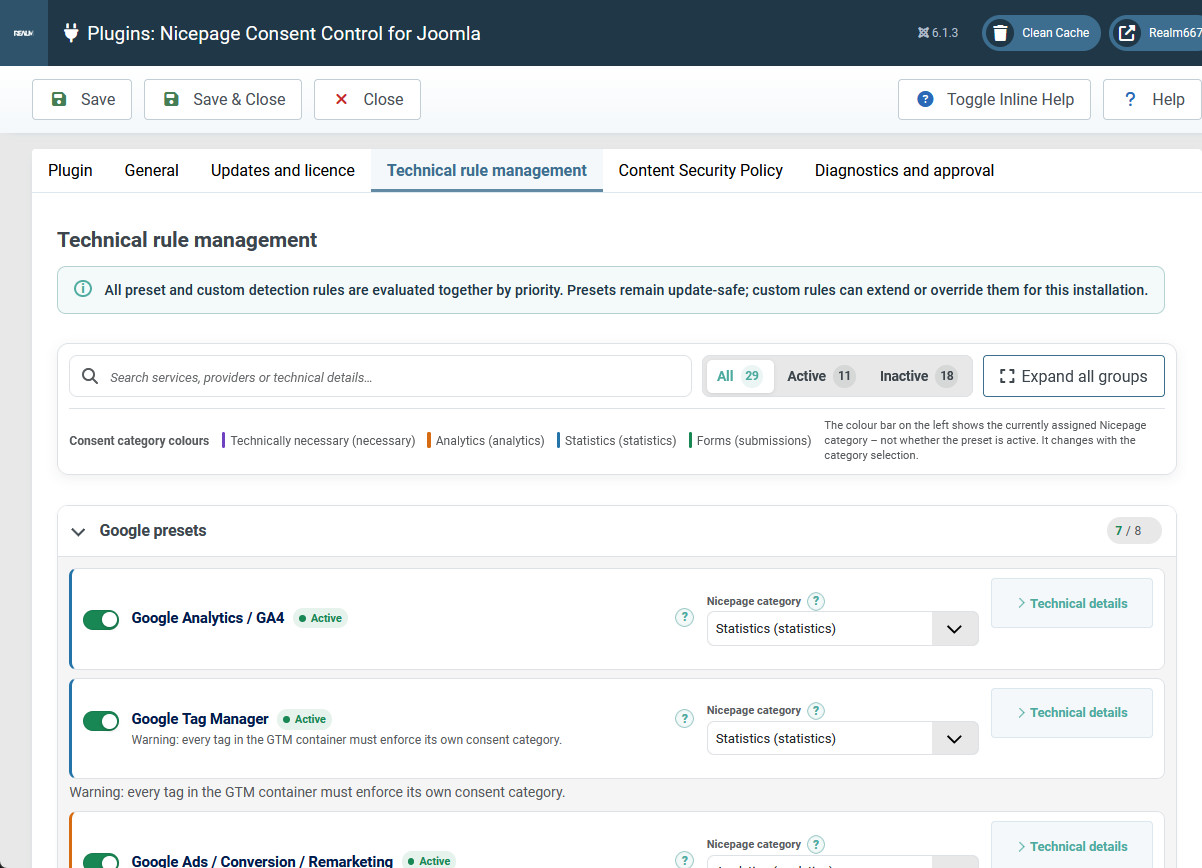Focus the search services input field
This screenshot has width=1202, height=868.
[380, 376]
